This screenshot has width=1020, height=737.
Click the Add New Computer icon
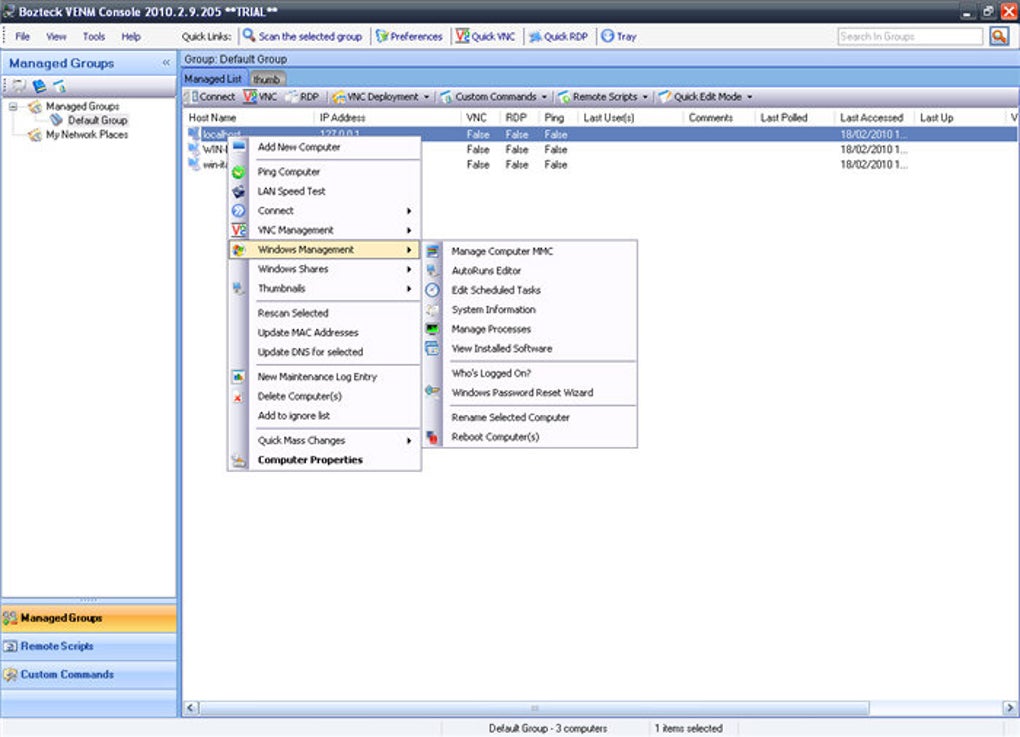pyautogui.click(x=239, y=147)
